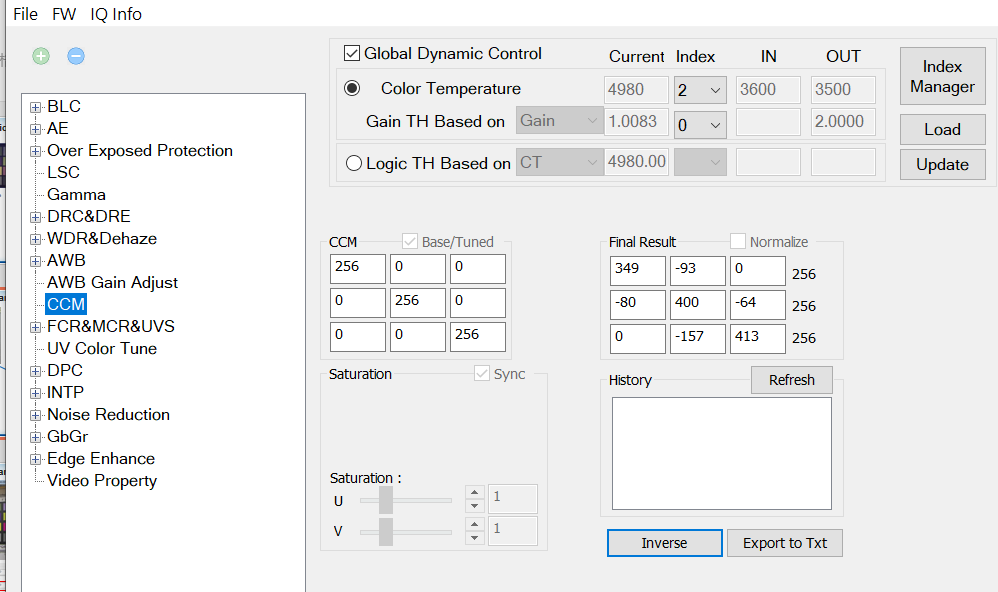
Task: Refresh the History list
Action: [x=791, y=380]
